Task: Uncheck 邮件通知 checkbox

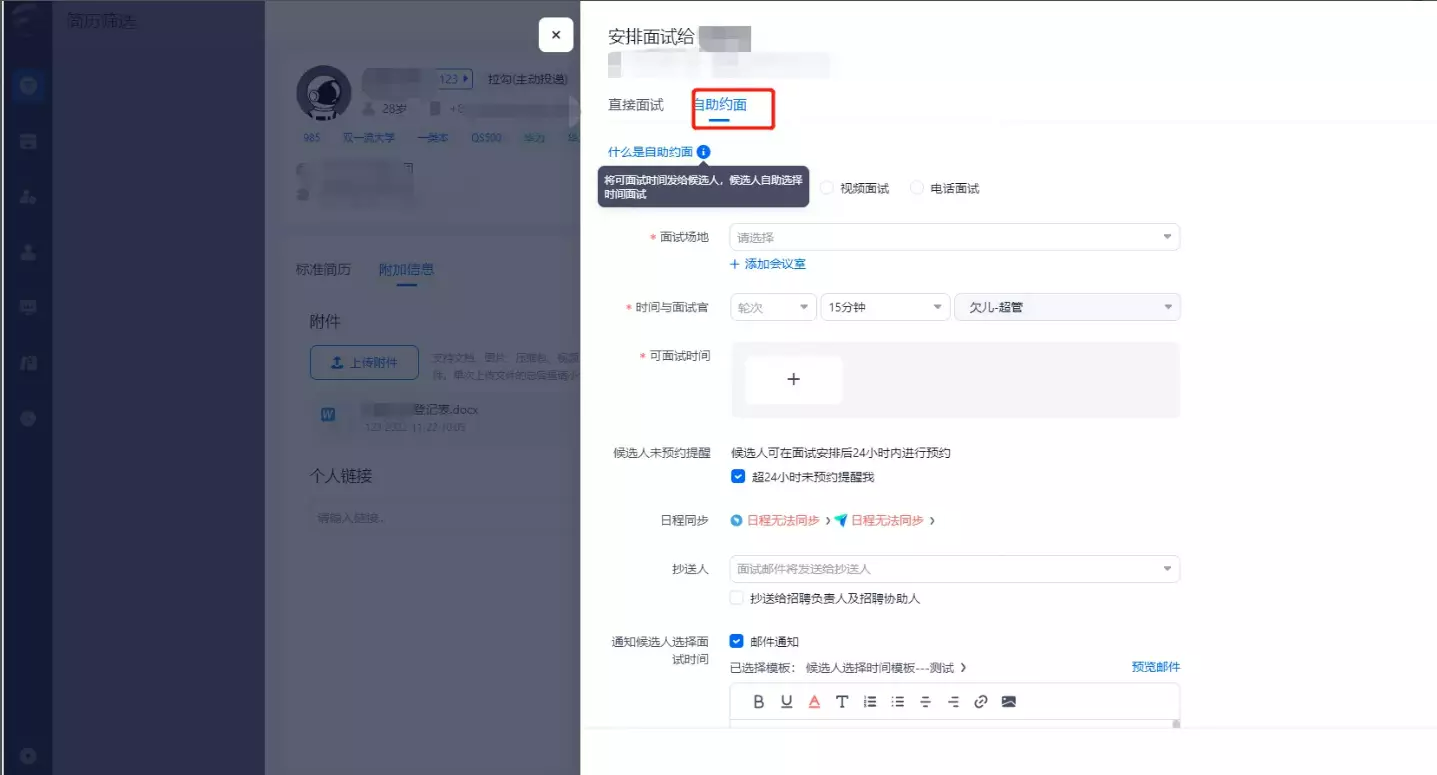Action: (x=737, y=642)
